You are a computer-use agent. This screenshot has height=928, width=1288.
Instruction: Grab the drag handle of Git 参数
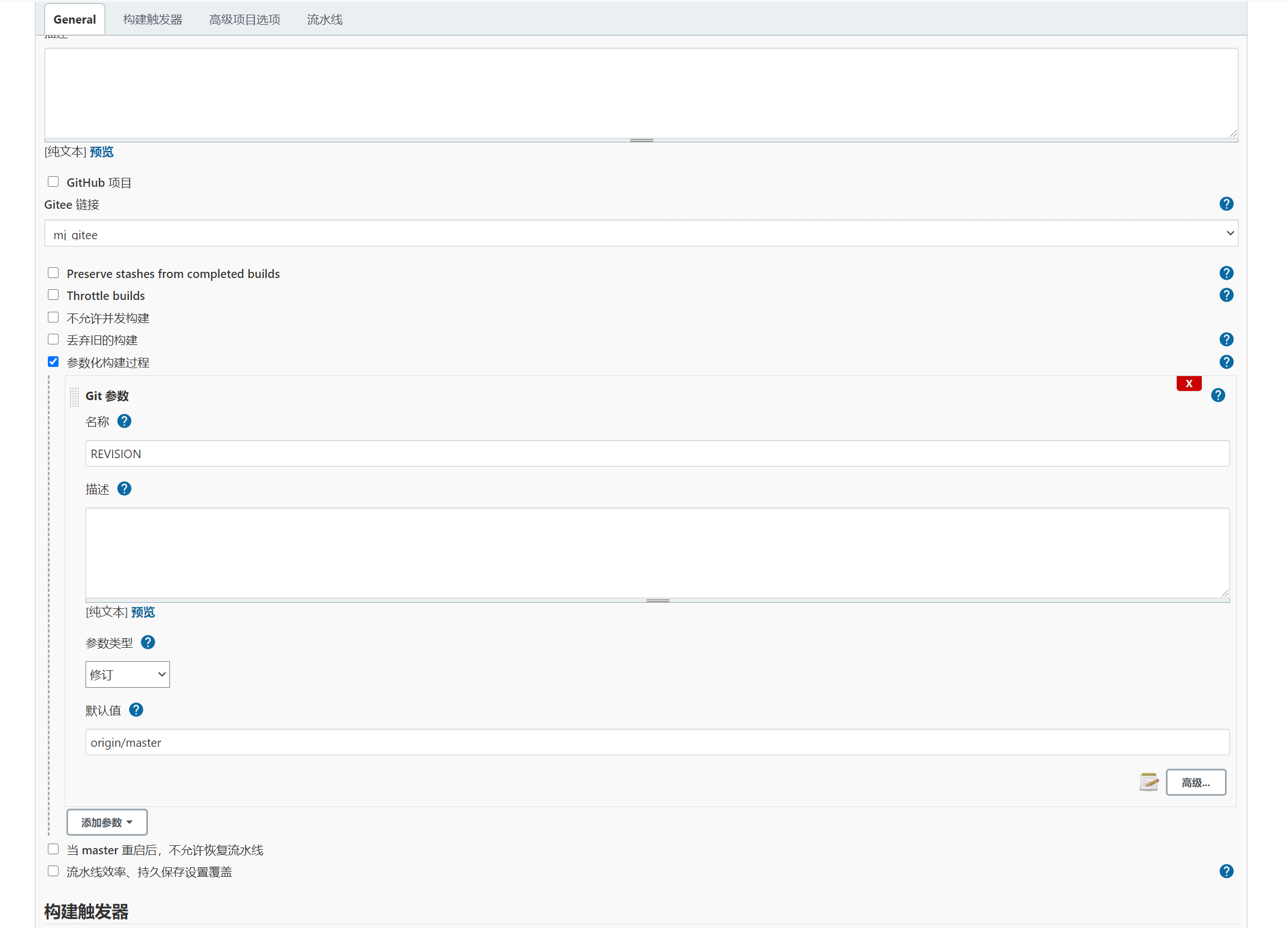[x=74, y=396]
